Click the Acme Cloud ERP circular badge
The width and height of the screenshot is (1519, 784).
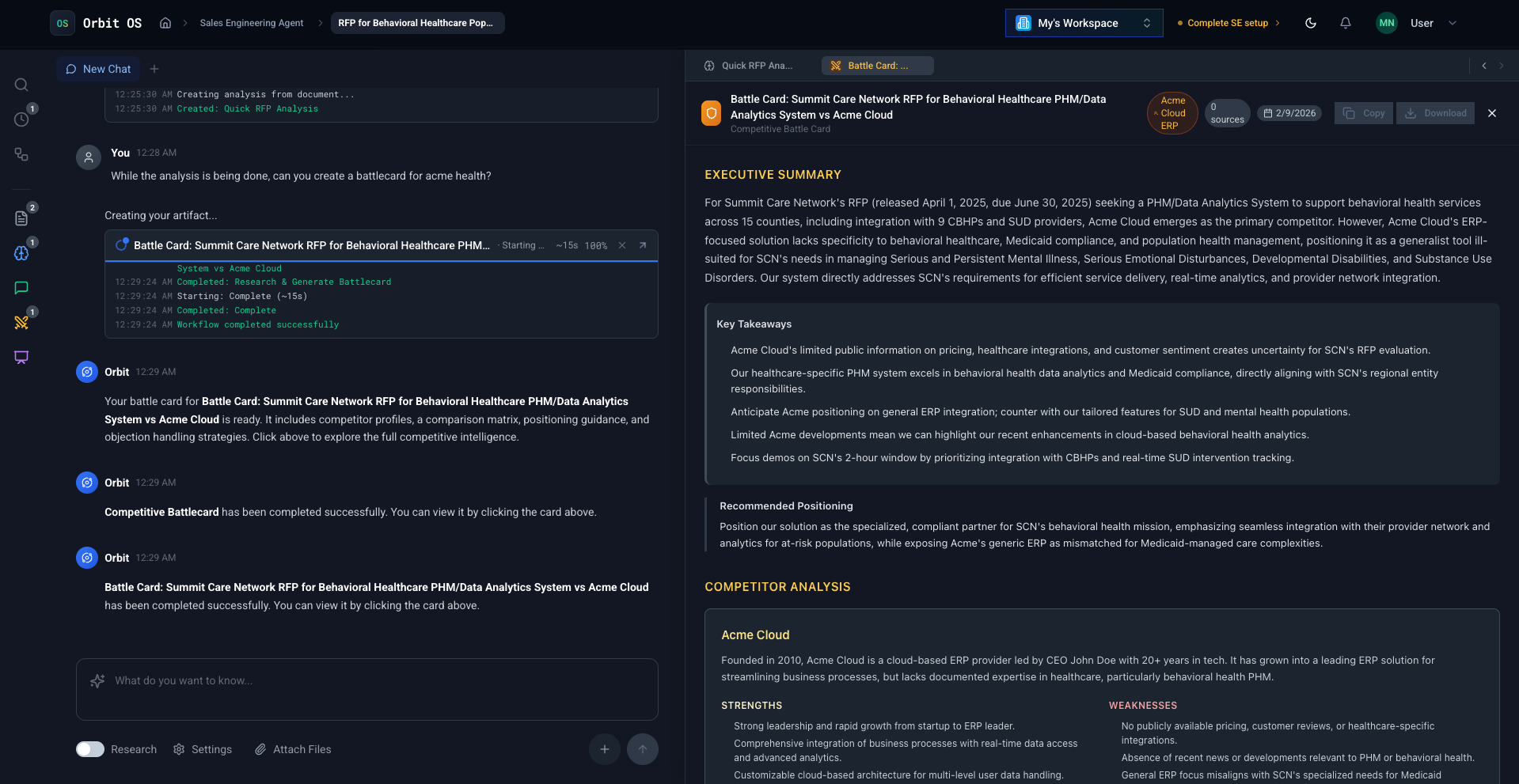(1172, 113)
